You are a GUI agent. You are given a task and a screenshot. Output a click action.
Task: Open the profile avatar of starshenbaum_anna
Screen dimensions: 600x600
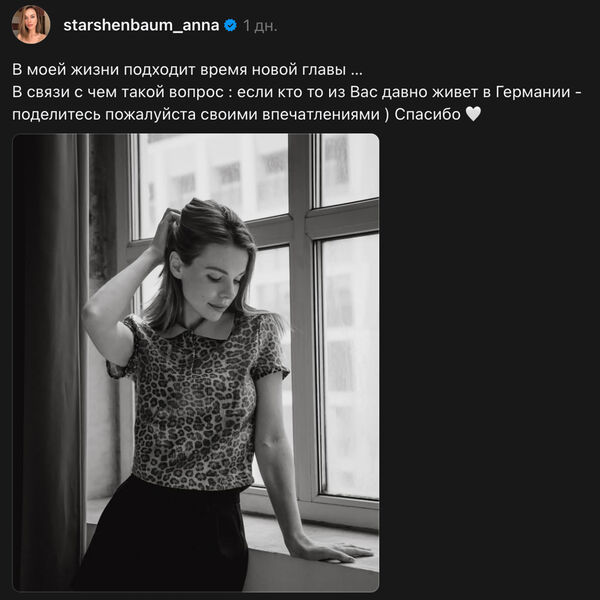[x=31, y=25]
